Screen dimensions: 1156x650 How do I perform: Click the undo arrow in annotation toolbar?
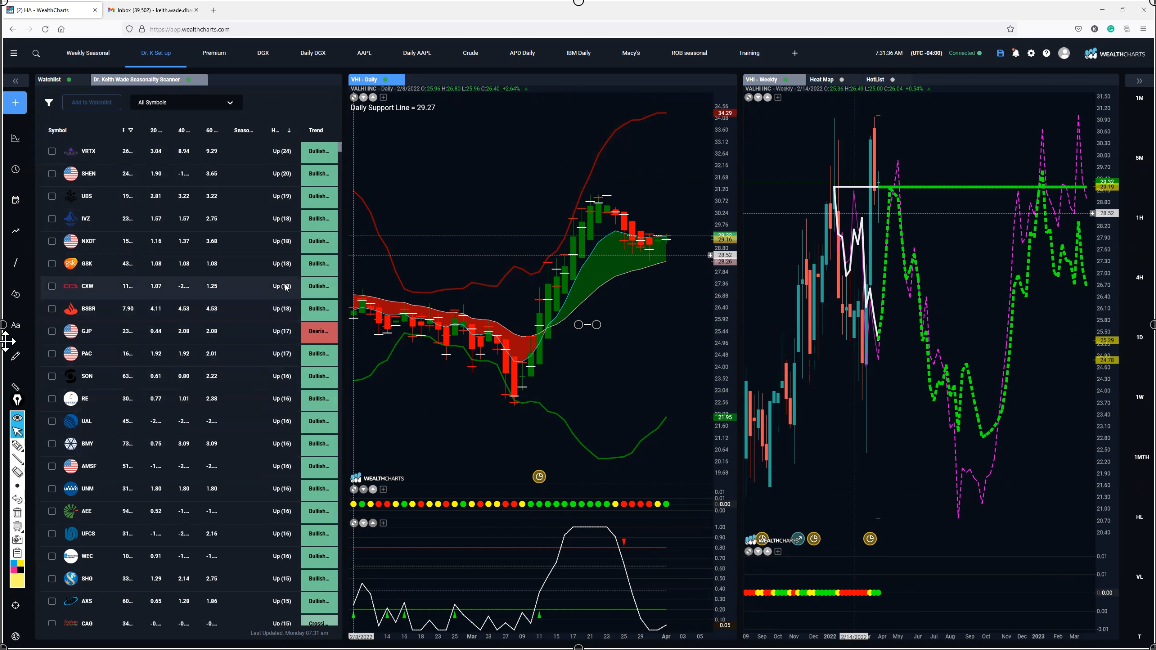(x=17, y=499)
